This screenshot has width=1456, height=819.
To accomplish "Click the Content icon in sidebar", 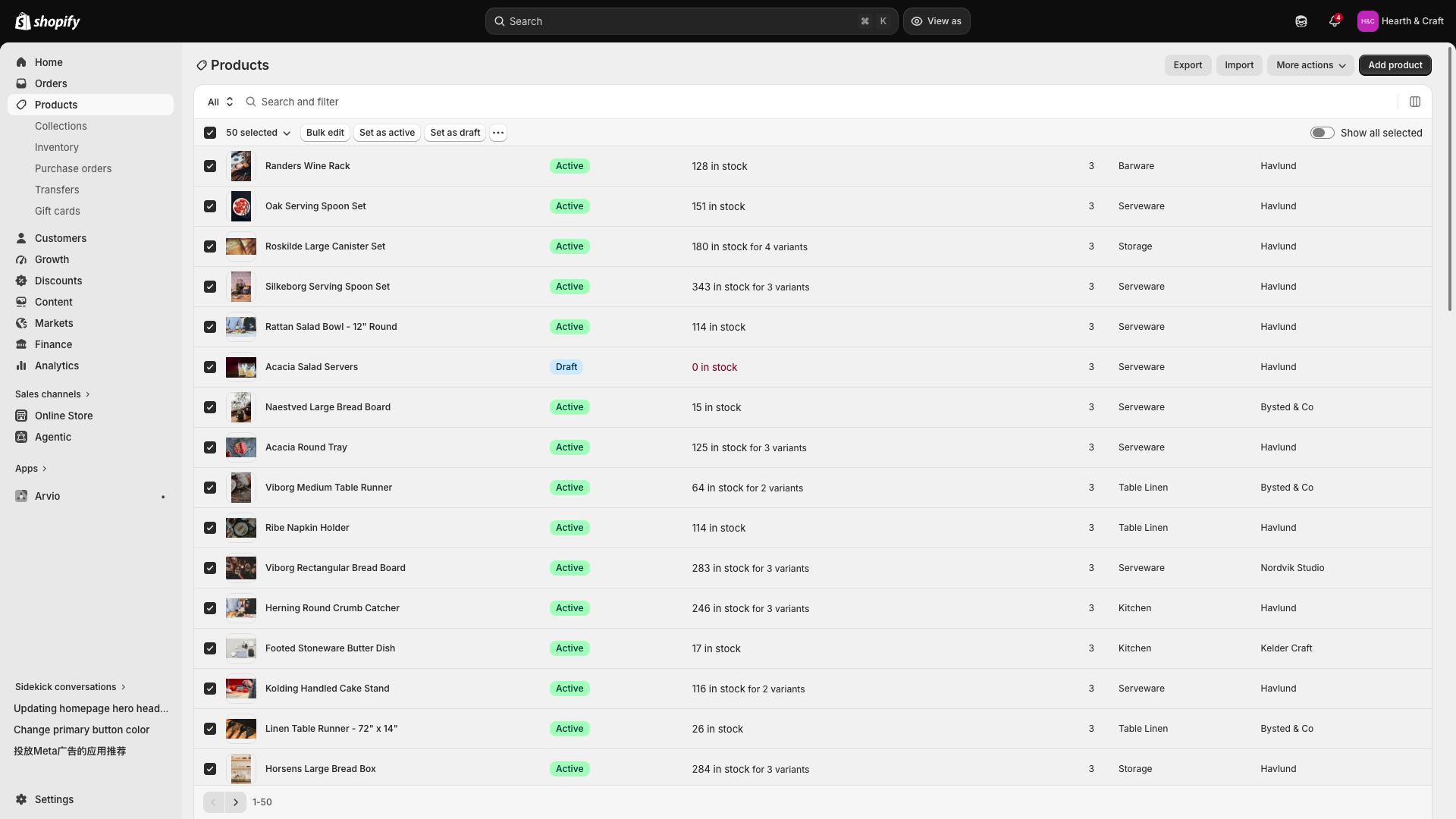I will pos(21,302).
